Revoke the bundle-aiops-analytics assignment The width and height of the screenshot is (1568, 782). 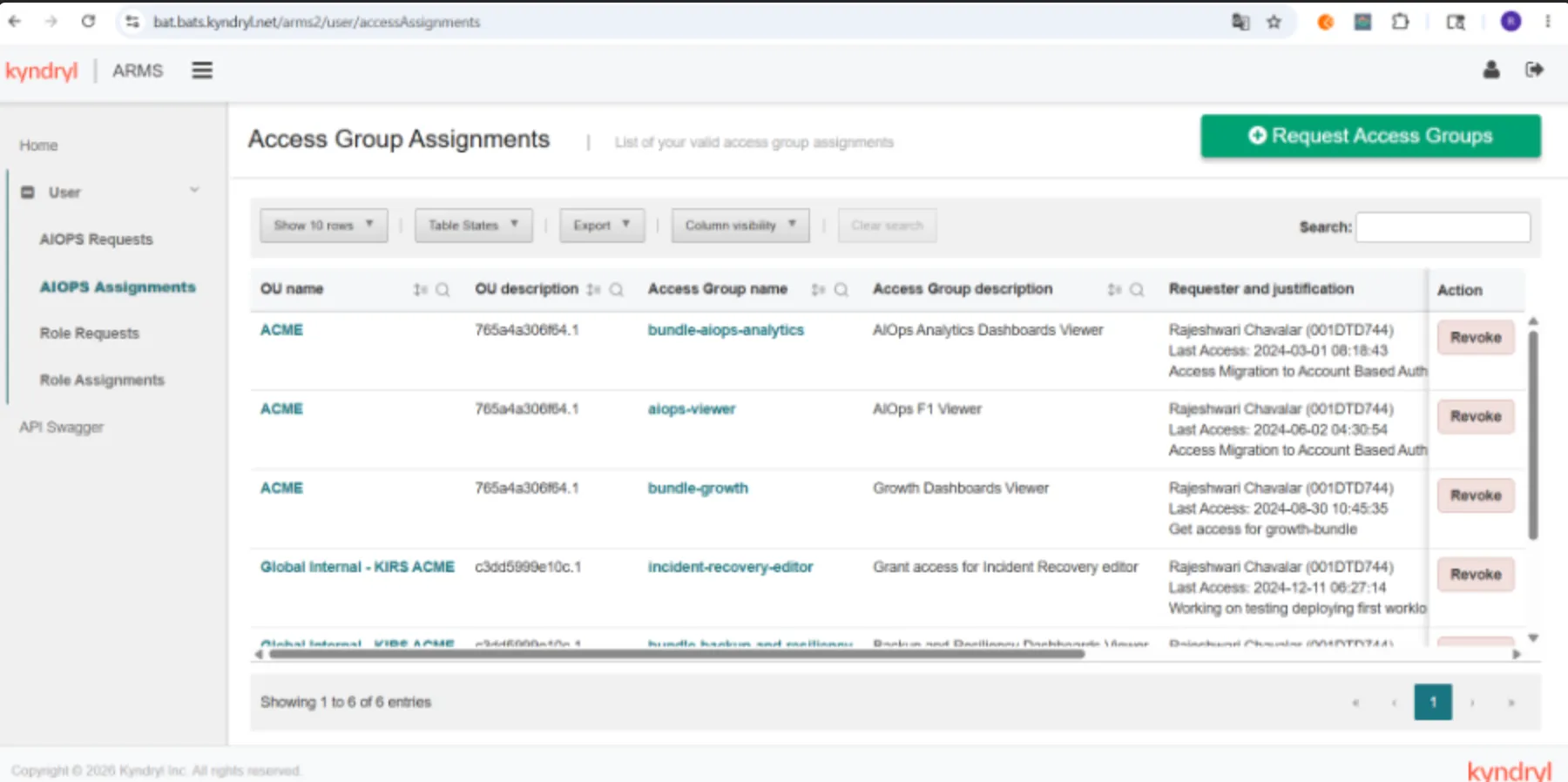1476,337
